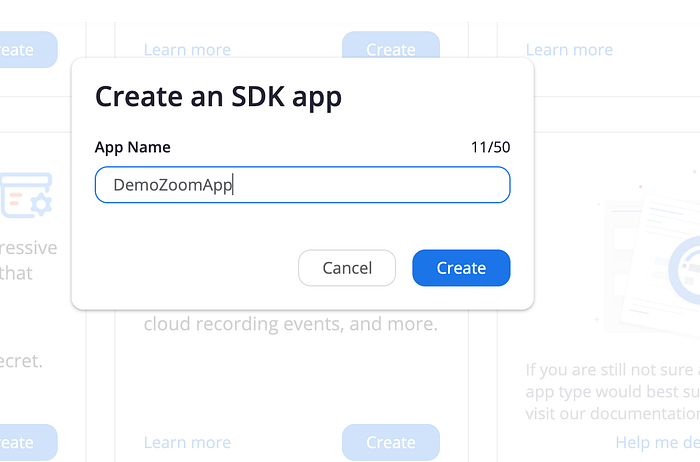Image resolution: width=700 pixels, height=462 pixels.
Task: Click the faded Create button above the dialog
Action: pos(391,46)
